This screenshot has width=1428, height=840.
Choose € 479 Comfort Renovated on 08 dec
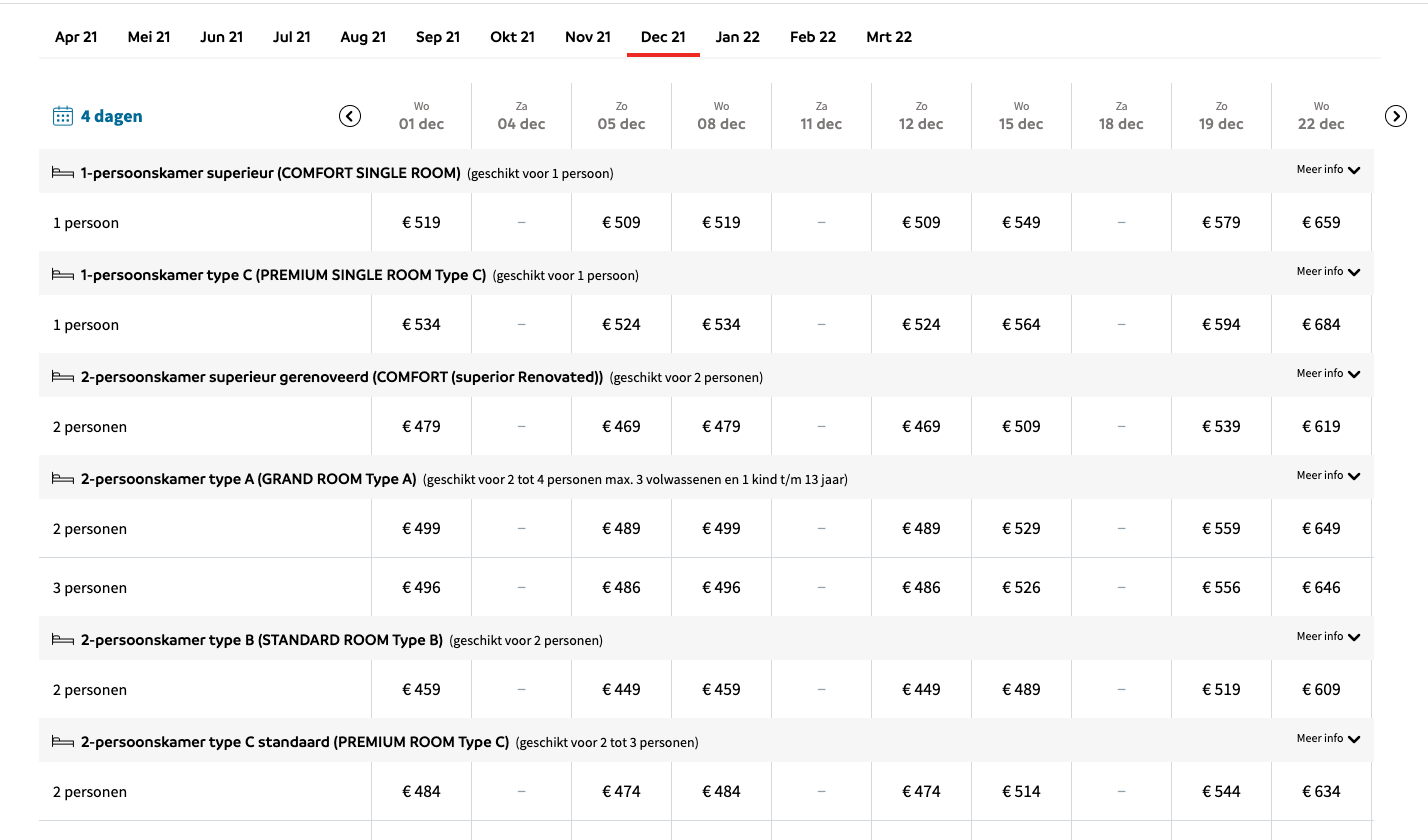click(x=721, y=426)
